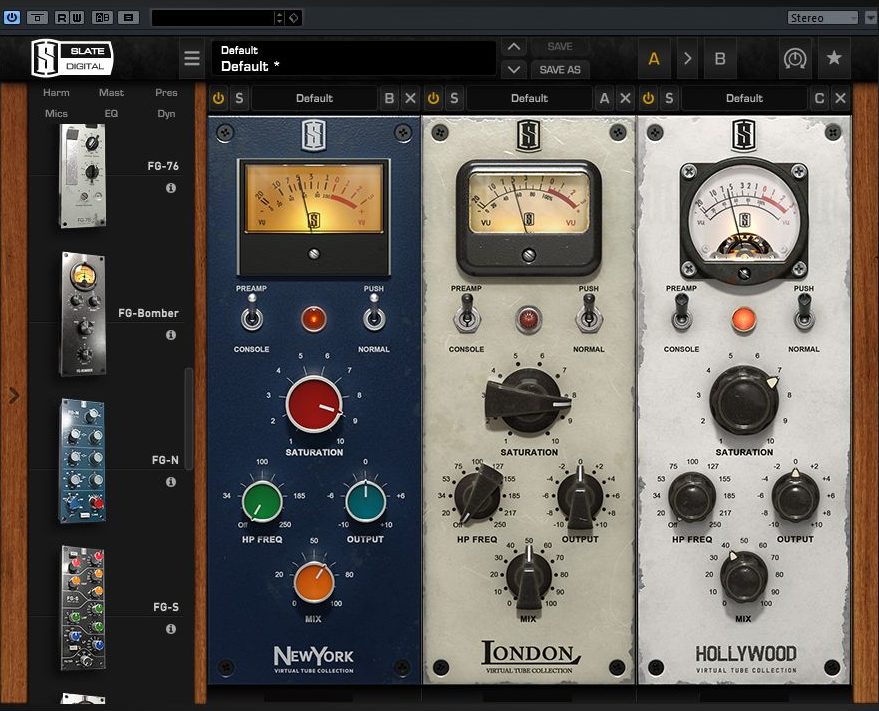The width and height of the screenshot is (879, 711).
Task: Click Hollywood Output knob
Action: pyautogui.click(x=795, y=496)
